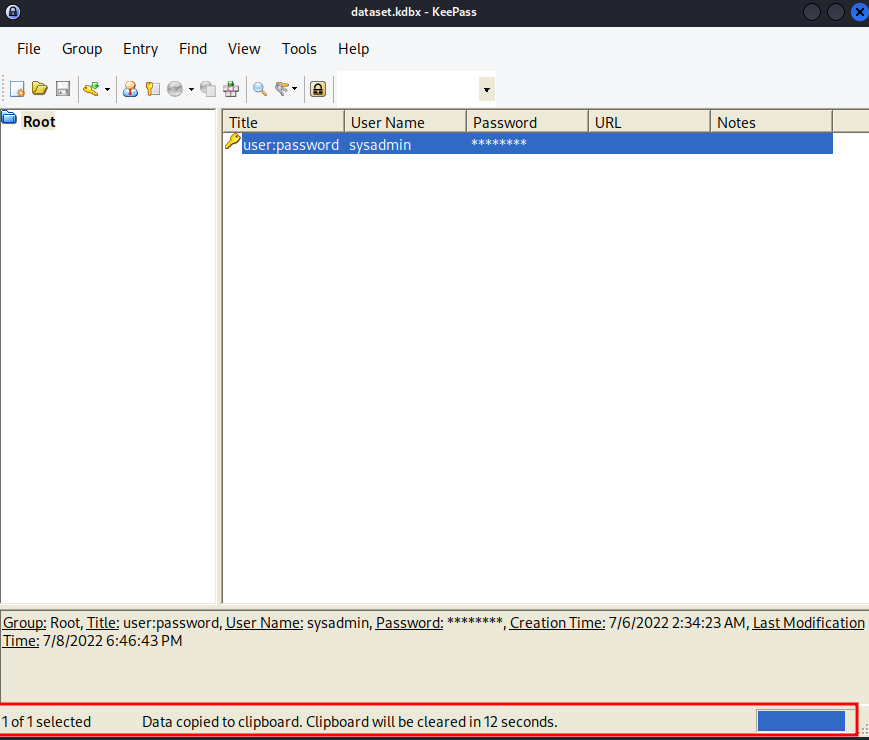Sort by the Password column header

pyautogui.click(x=528, y=123)
